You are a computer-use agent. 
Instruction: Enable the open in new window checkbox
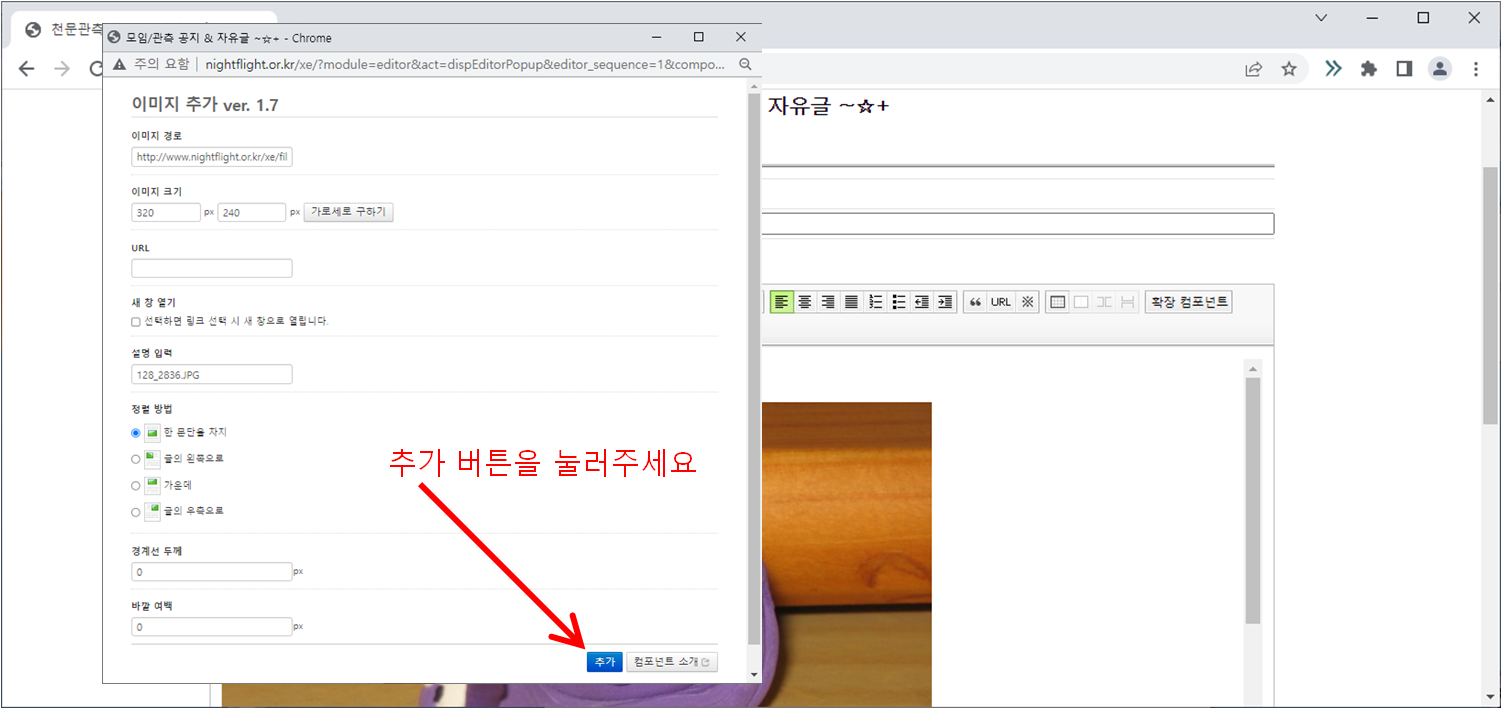tap(136, 322)
